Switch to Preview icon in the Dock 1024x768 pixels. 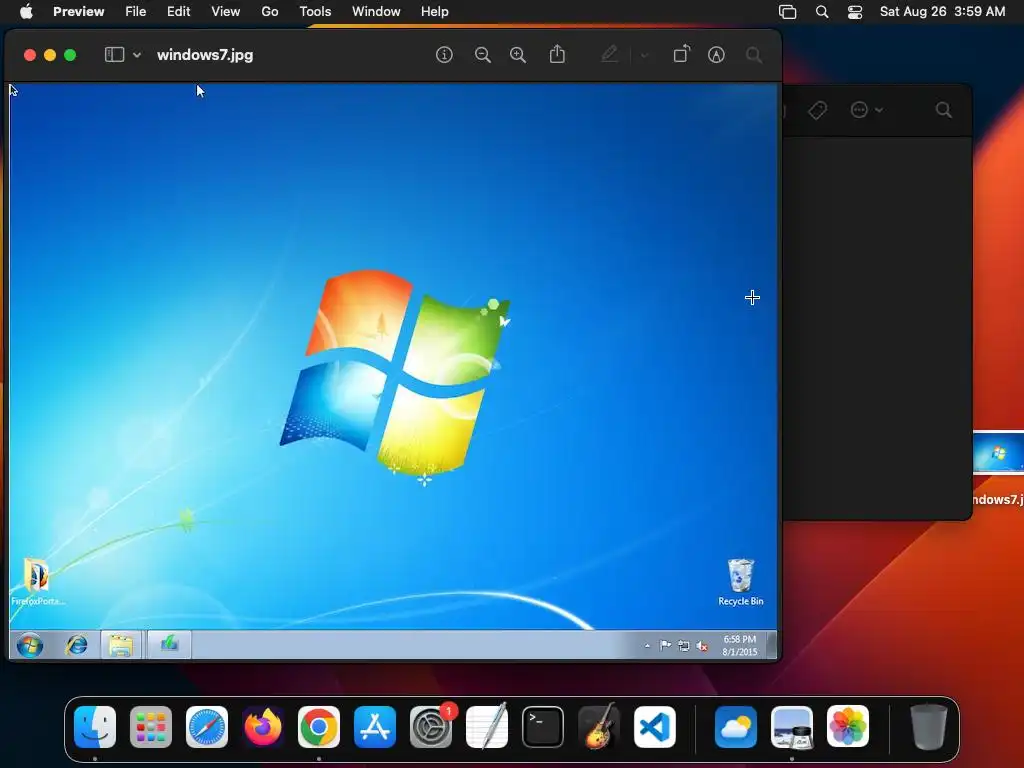click(792, 727)
